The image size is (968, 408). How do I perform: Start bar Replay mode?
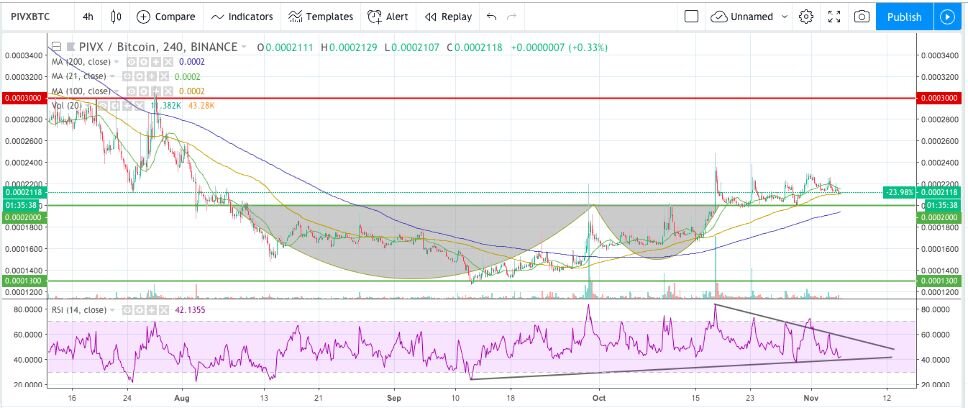(x=448, y=17)
